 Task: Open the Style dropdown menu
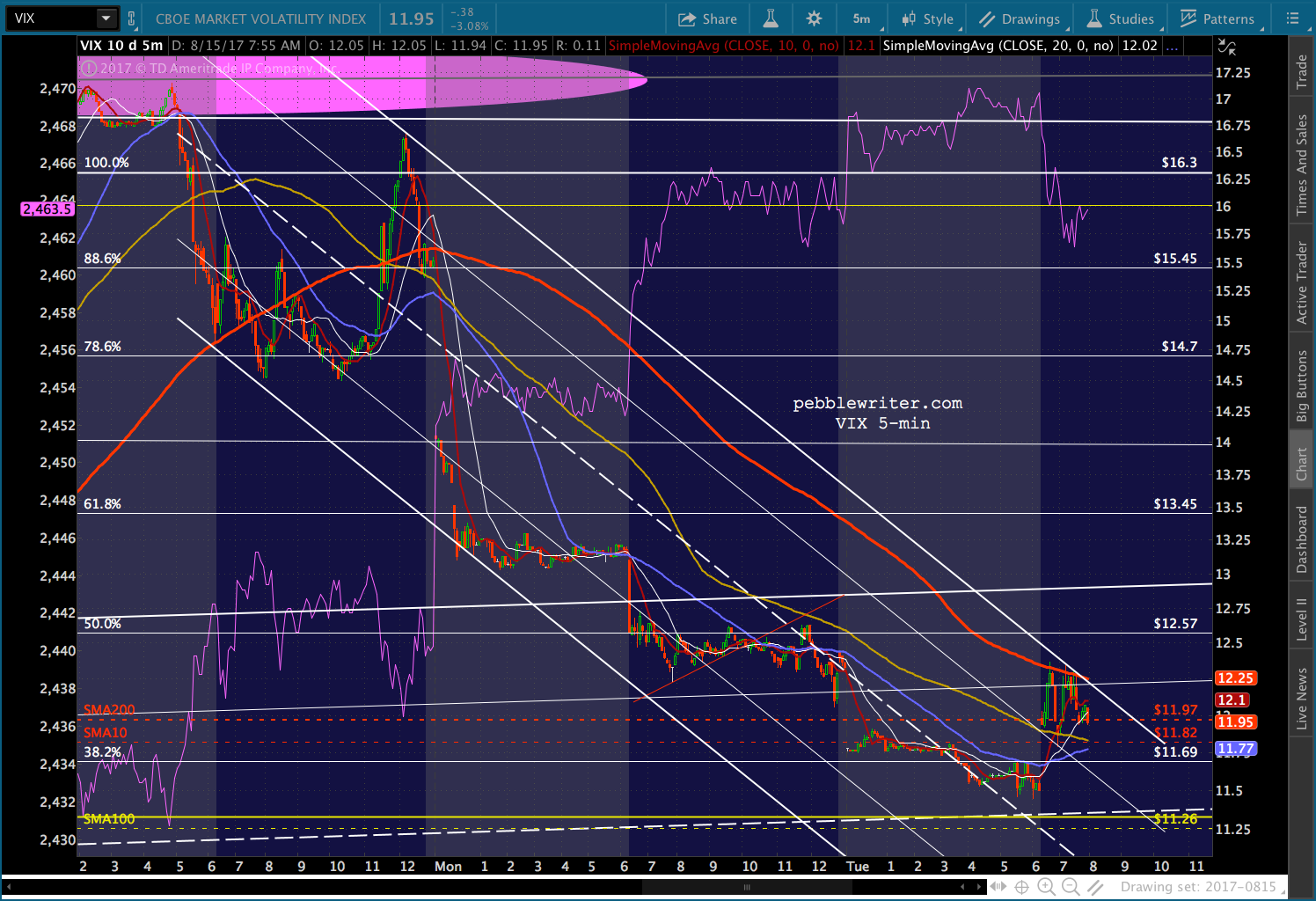pyautogui.click(x=927, y=18)
